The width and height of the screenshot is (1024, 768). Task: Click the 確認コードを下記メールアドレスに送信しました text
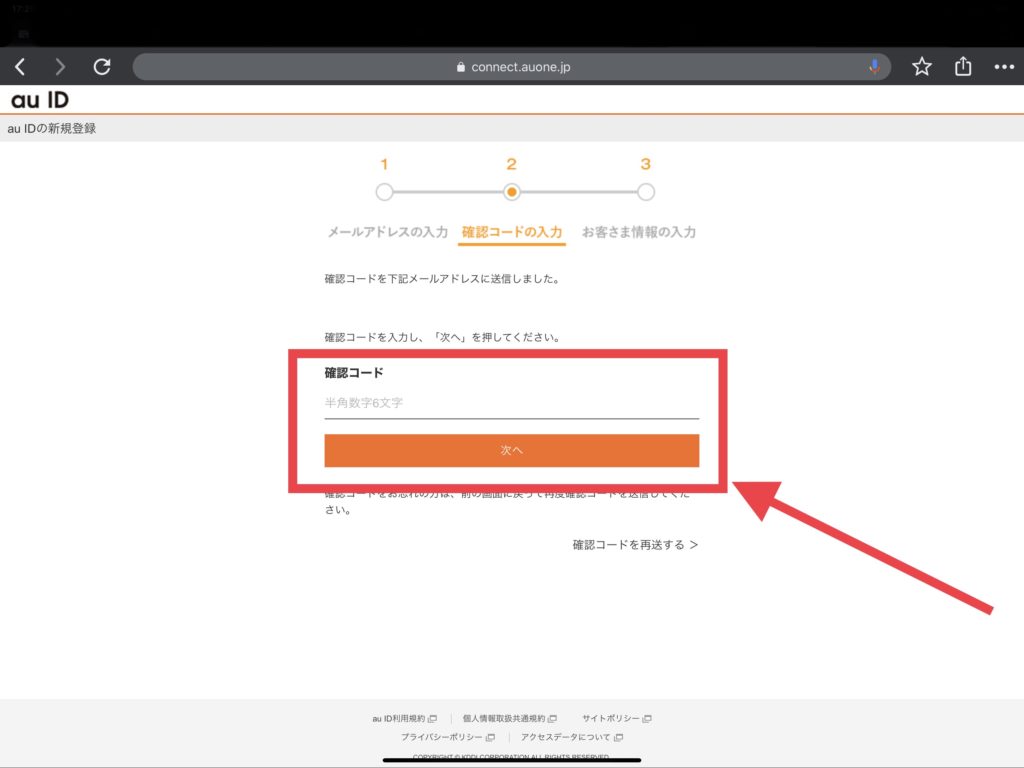(442, 279)
